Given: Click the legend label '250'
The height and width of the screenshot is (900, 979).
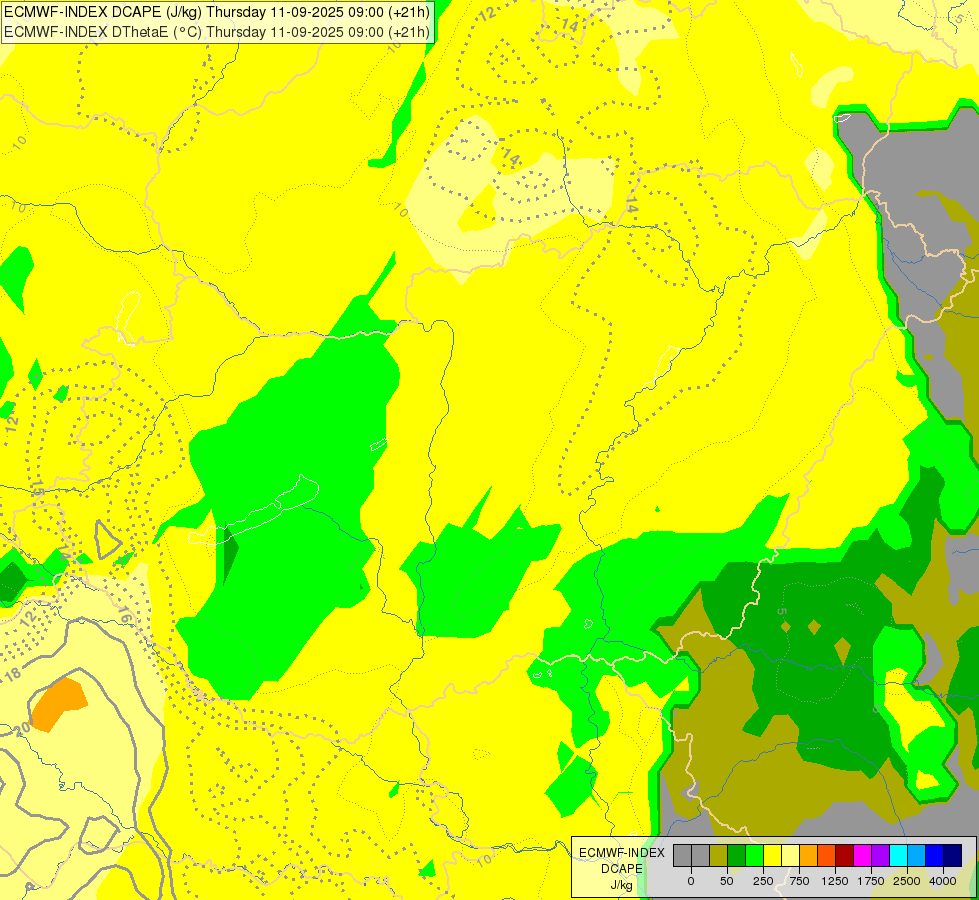Looking at the screenshot, I should [x=763, y=881].
